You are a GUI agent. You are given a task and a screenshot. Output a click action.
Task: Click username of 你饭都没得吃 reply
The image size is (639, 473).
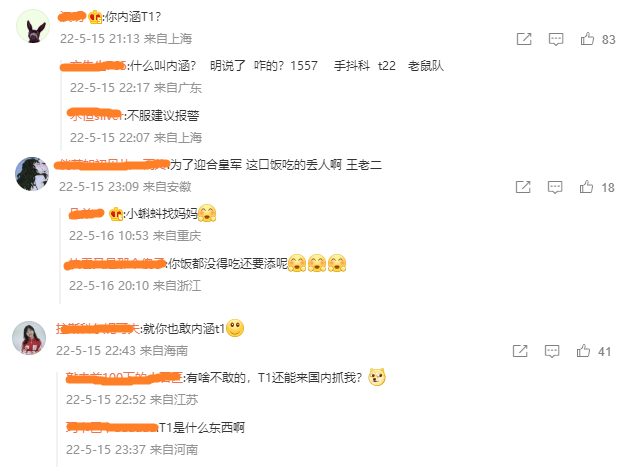[x=115, y=264]
